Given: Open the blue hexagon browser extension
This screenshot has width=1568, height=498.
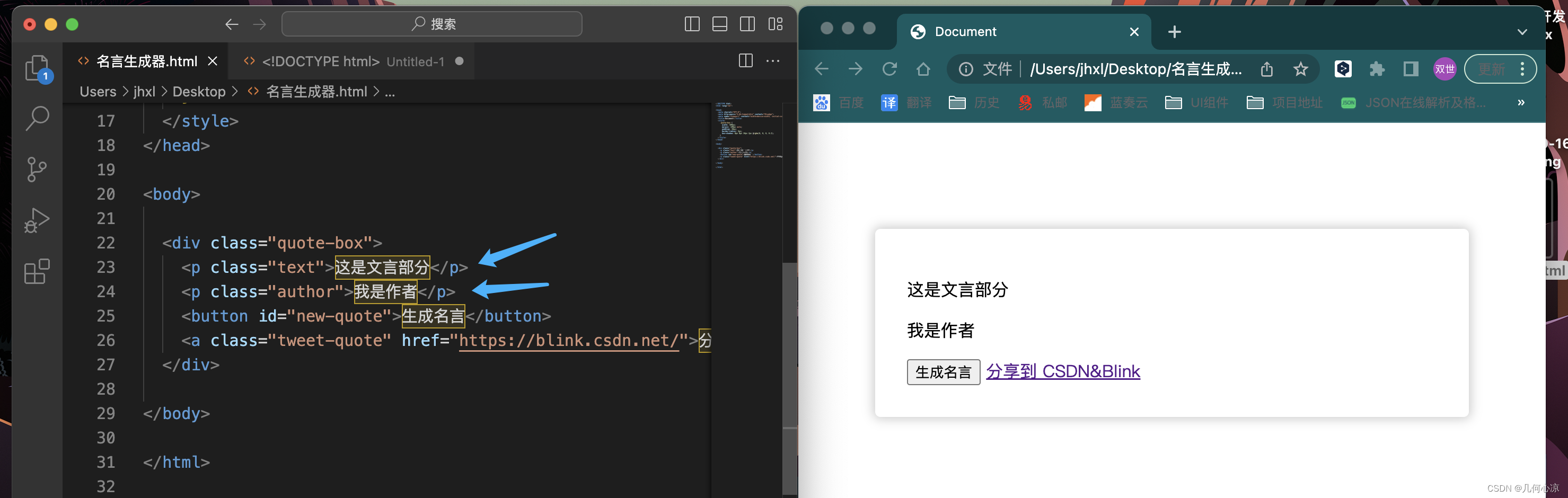Looking at the screenshot, I should pyautogui.click(x=1343, y=69).
